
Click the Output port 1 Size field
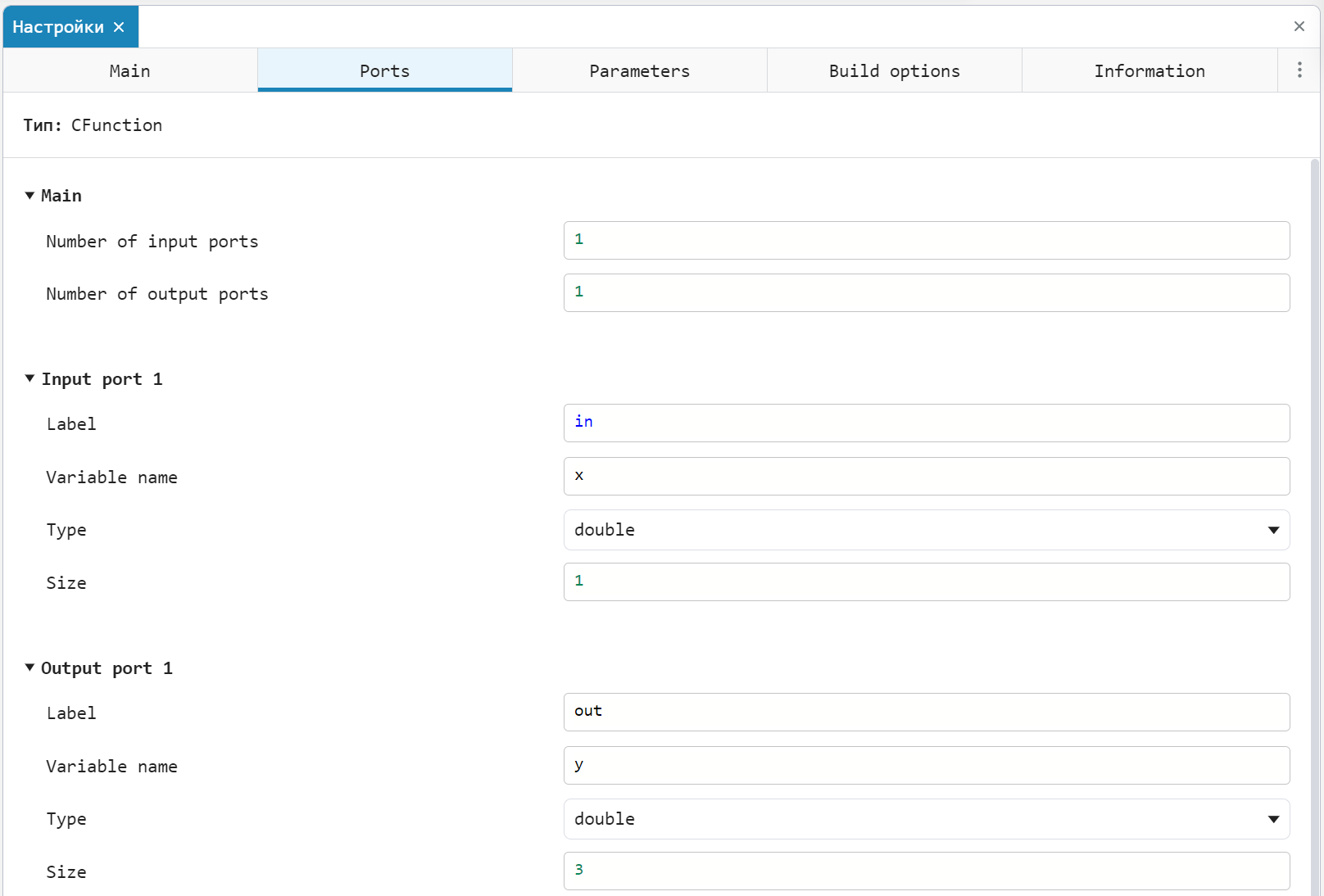pyautogui.click(x=926, y=871)
